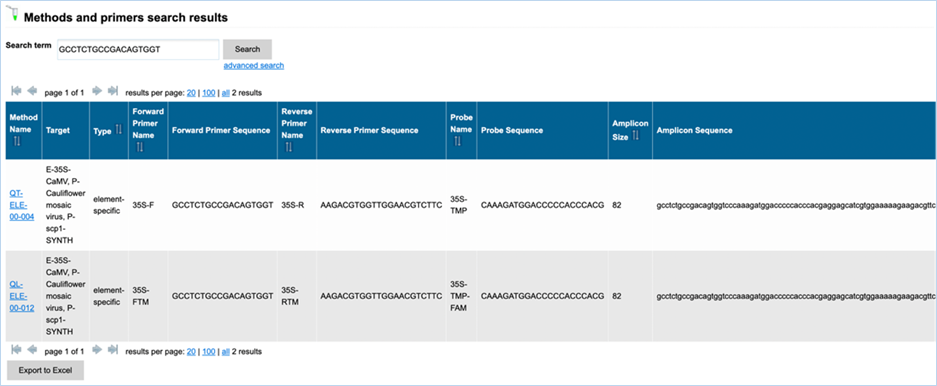Image resolution: width=937 pixels, height=386 pixels.
Task: Click the first page arrow above table
Action: pyautogui.click(x=17, y=91)
